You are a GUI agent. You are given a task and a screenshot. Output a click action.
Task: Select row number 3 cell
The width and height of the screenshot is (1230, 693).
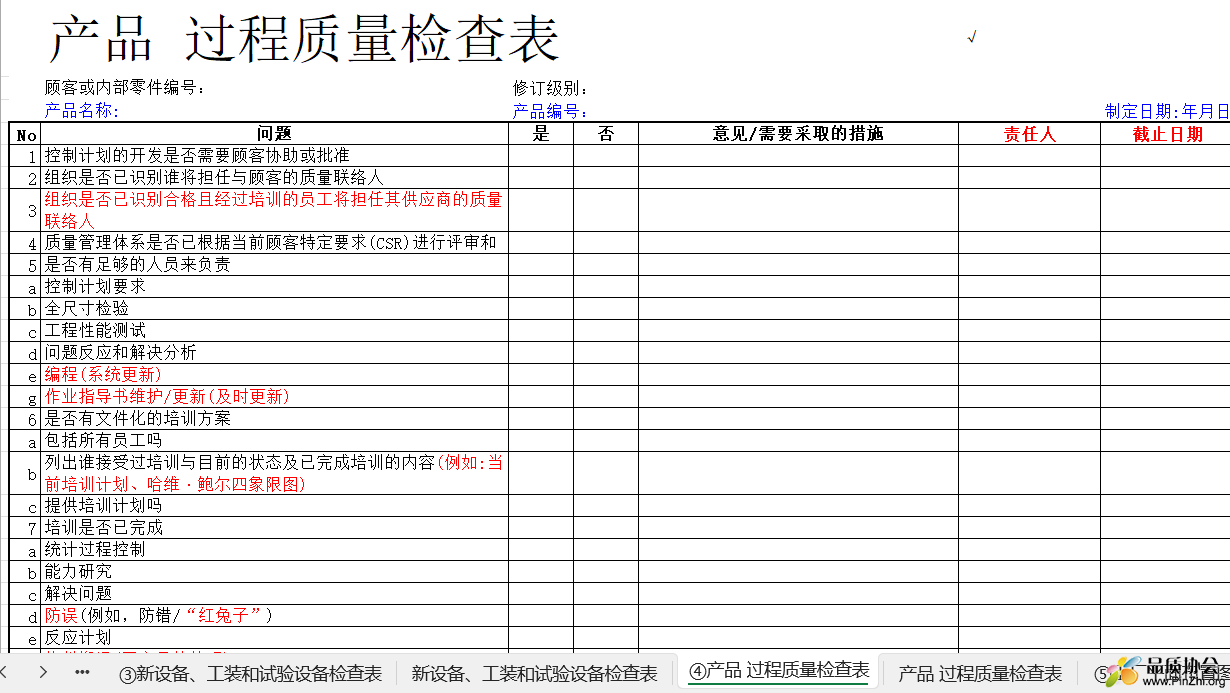point(26,210)
